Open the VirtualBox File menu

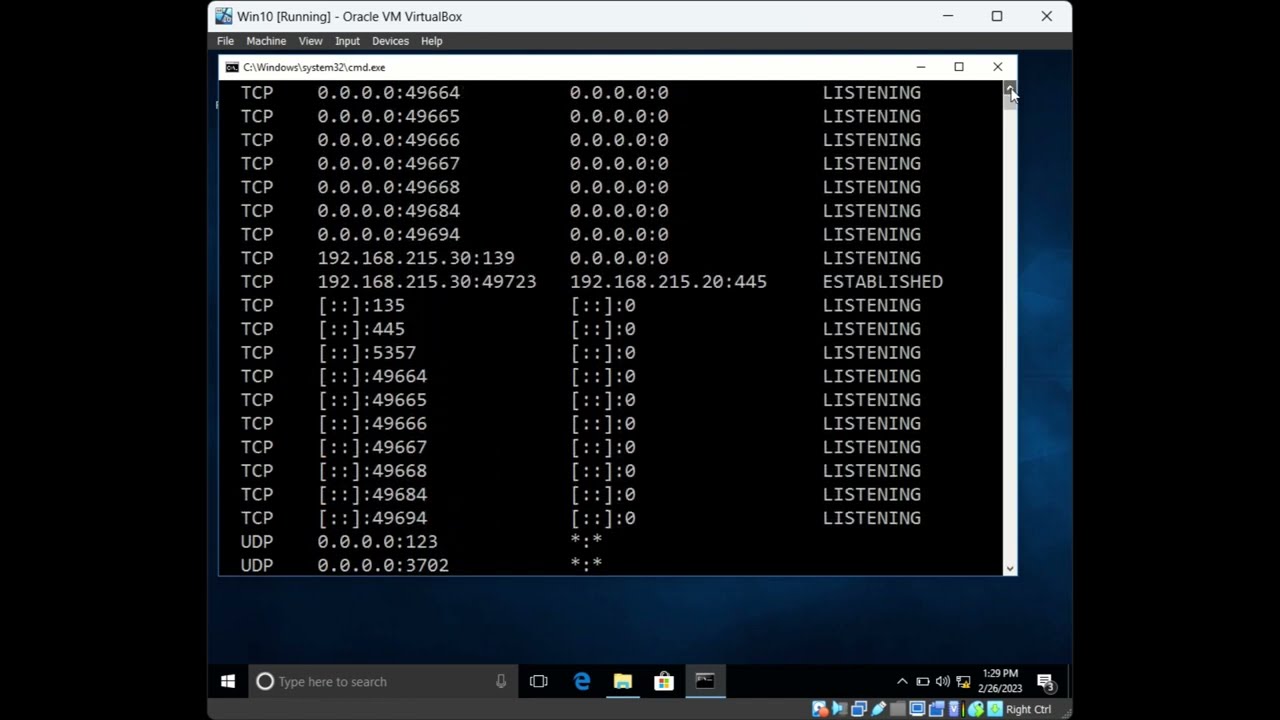coord(225,41)
